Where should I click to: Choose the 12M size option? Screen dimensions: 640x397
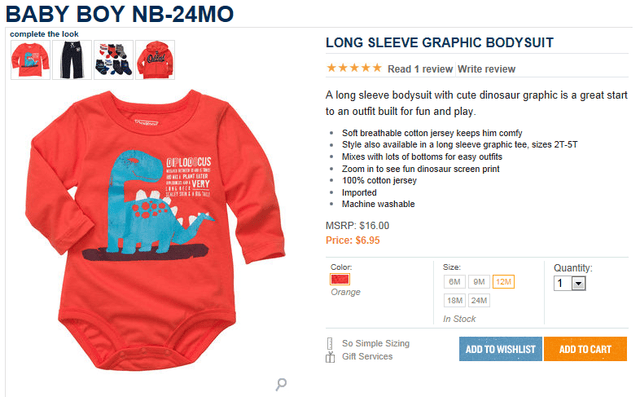pyautogui.click(x=504, y=282)
